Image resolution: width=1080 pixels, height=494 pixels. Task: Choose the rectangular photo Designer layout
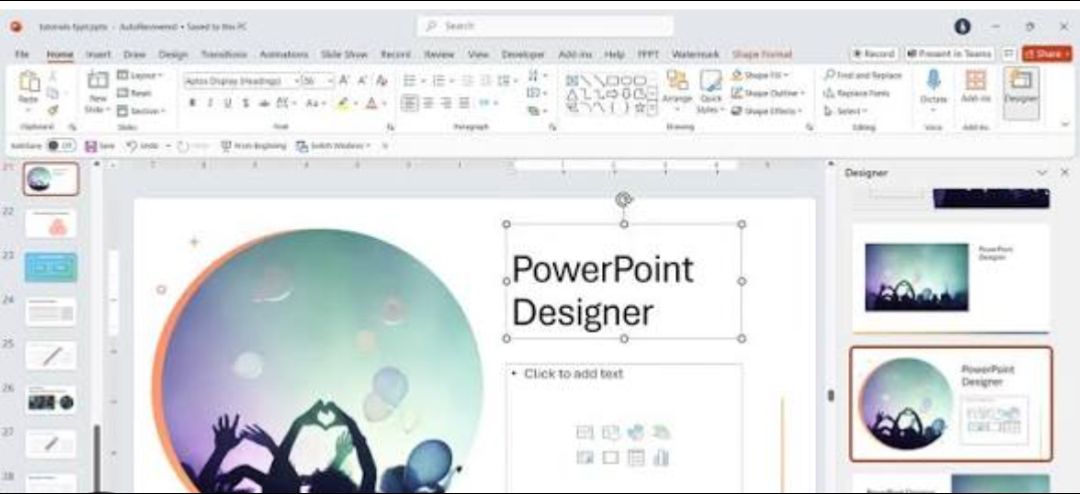click(x=951, y=278)
